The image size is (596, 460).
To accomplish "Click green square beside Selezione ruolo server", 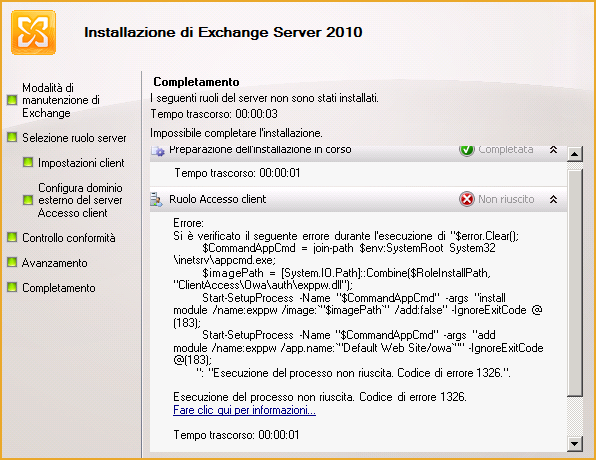I will [12, 137].
